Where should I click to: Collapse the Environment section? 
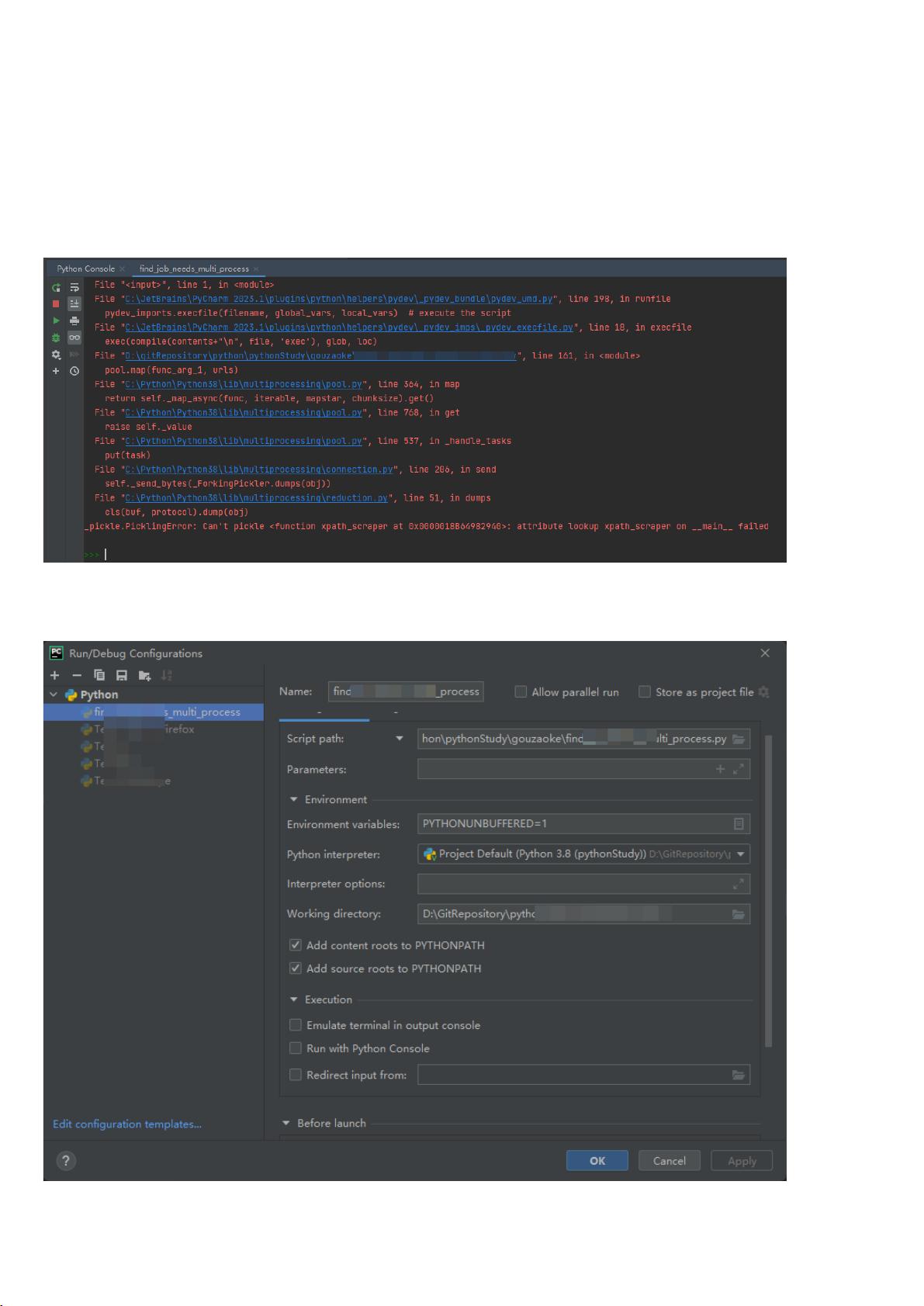tap(294, 799)
